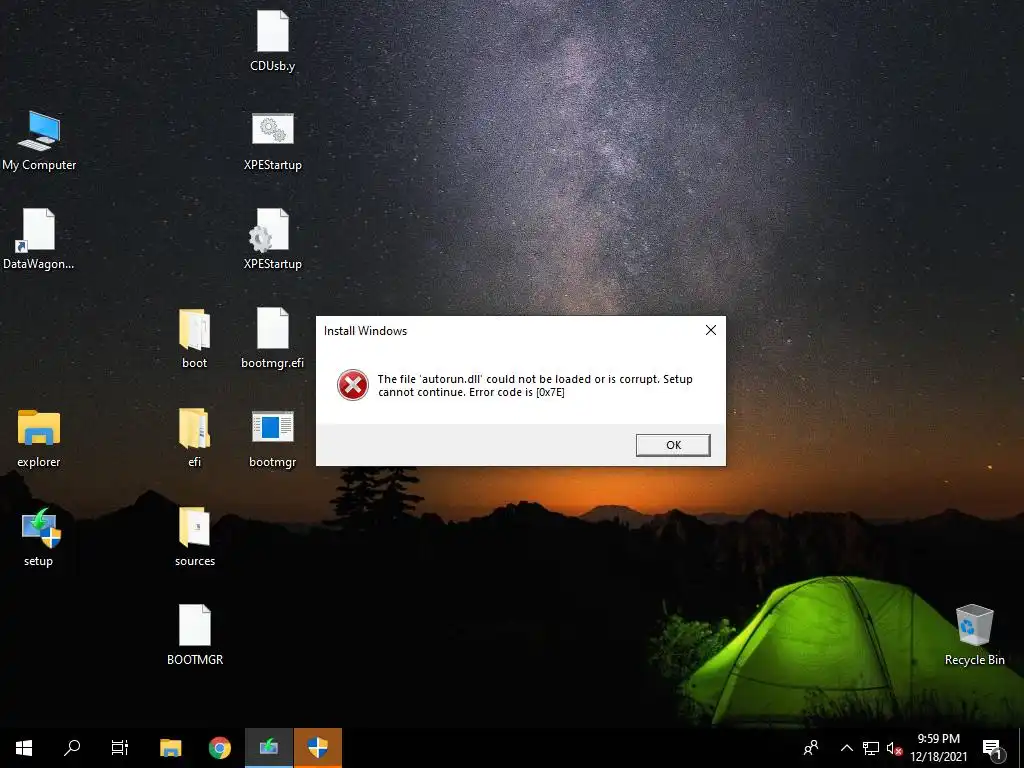The image size is (1024, 768).
Task: Launch Google Chrome from the taskbar
Action: (219, 748)
